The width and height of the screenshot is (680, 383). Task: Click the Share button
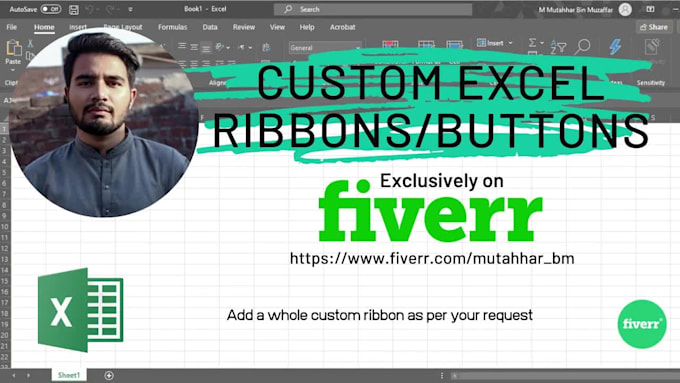tap(654, 27)
